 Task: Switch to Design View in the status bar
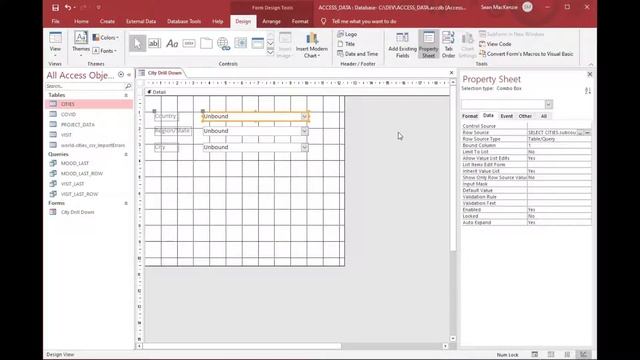click(583, 354)
